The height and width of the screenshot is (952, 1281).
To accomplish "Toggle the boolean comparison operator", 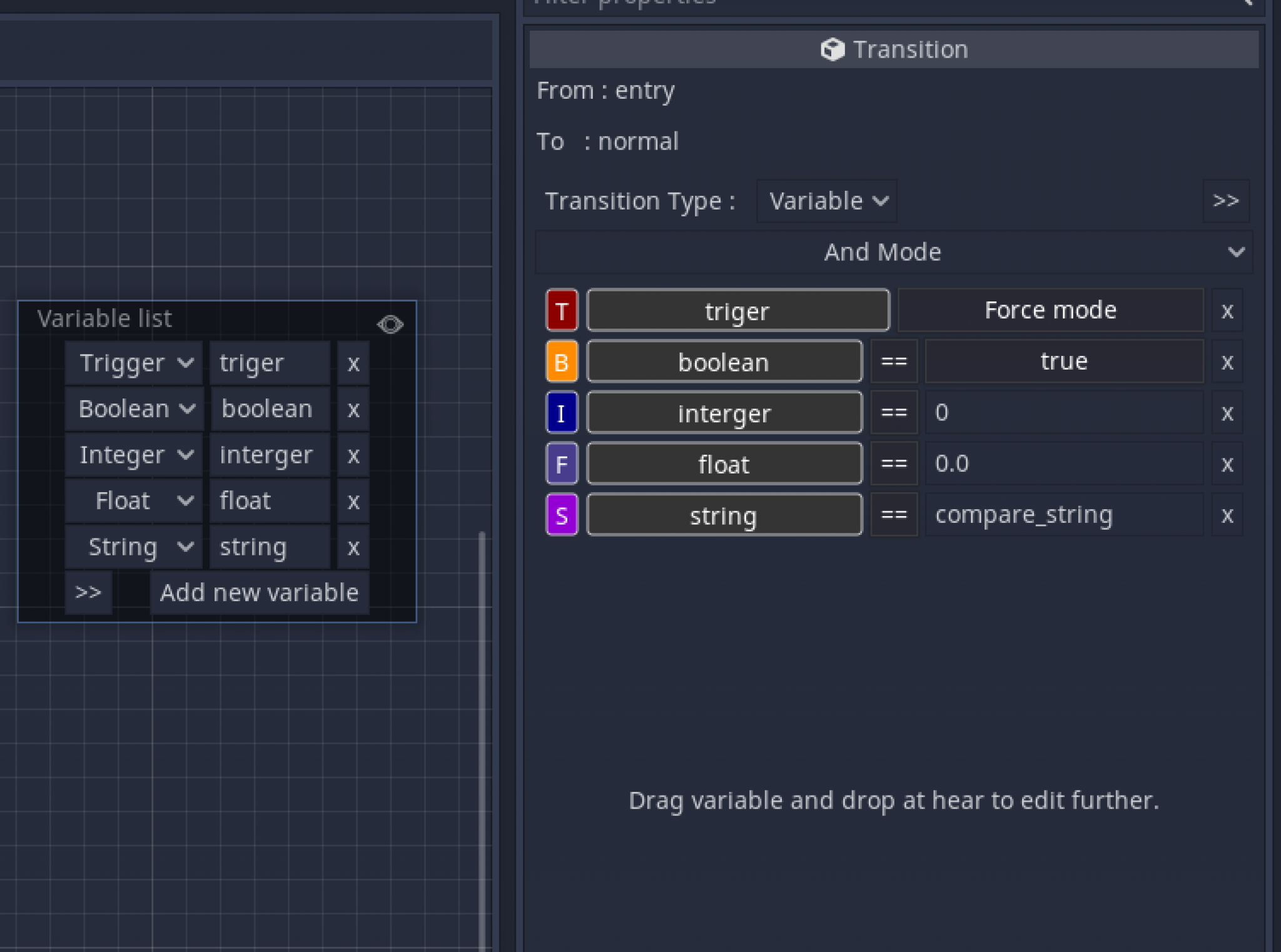I will click(894, 362).
